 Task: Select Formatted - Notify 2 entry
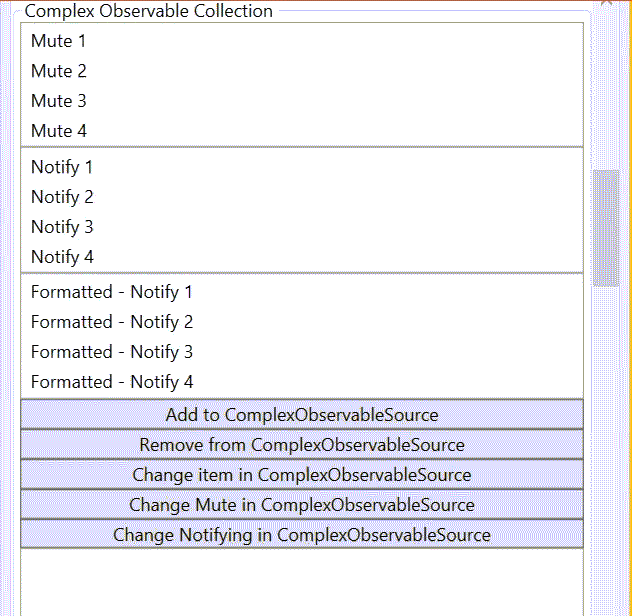pyautogui.click(x=302, y=322)
